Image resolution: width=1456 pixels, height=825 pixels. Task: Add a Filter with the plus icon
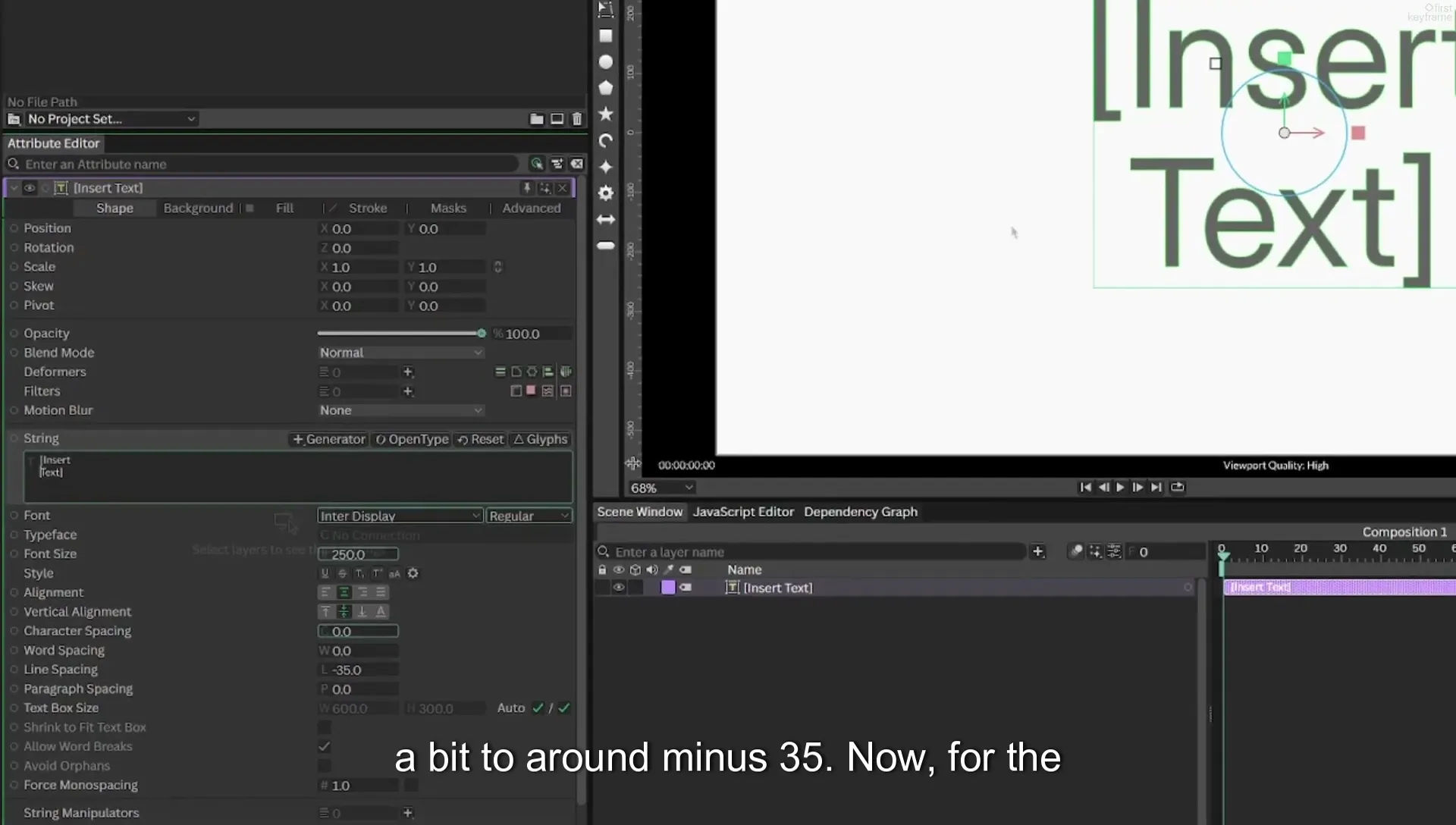tap(408, 391)
